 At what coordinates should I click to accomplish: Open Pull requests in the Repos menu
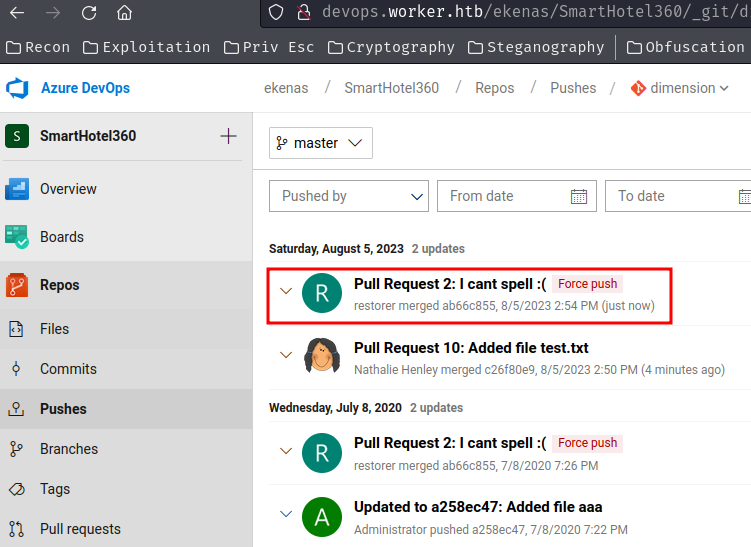click(x=80, y=529)
